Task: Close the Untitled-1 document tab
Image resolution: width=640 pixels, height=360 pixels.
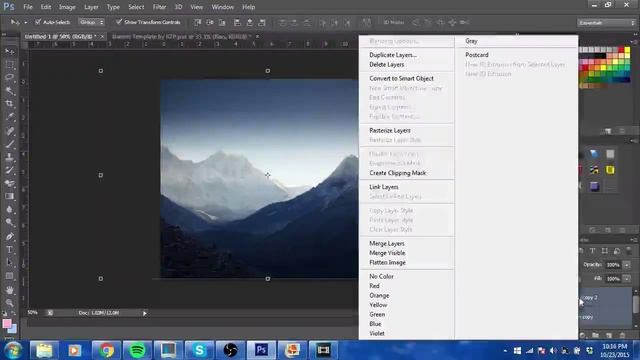Action: point(102,36)
